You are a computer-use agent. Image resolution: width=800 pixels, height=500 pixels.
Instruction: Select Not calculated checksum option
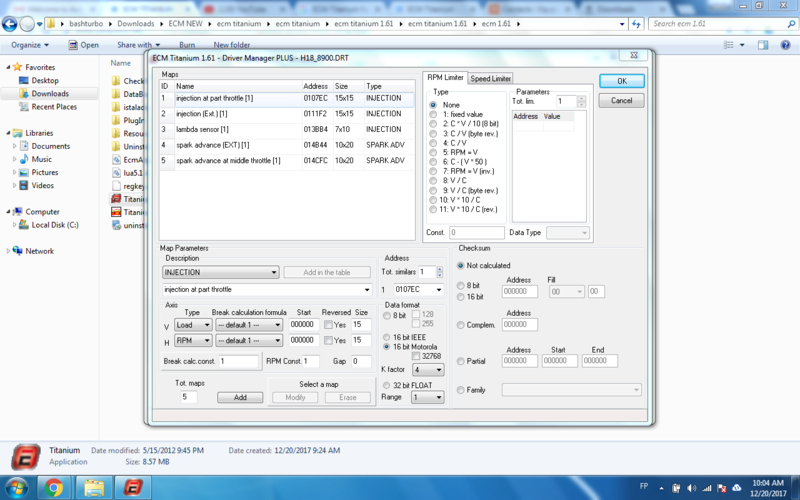(461, 266)
